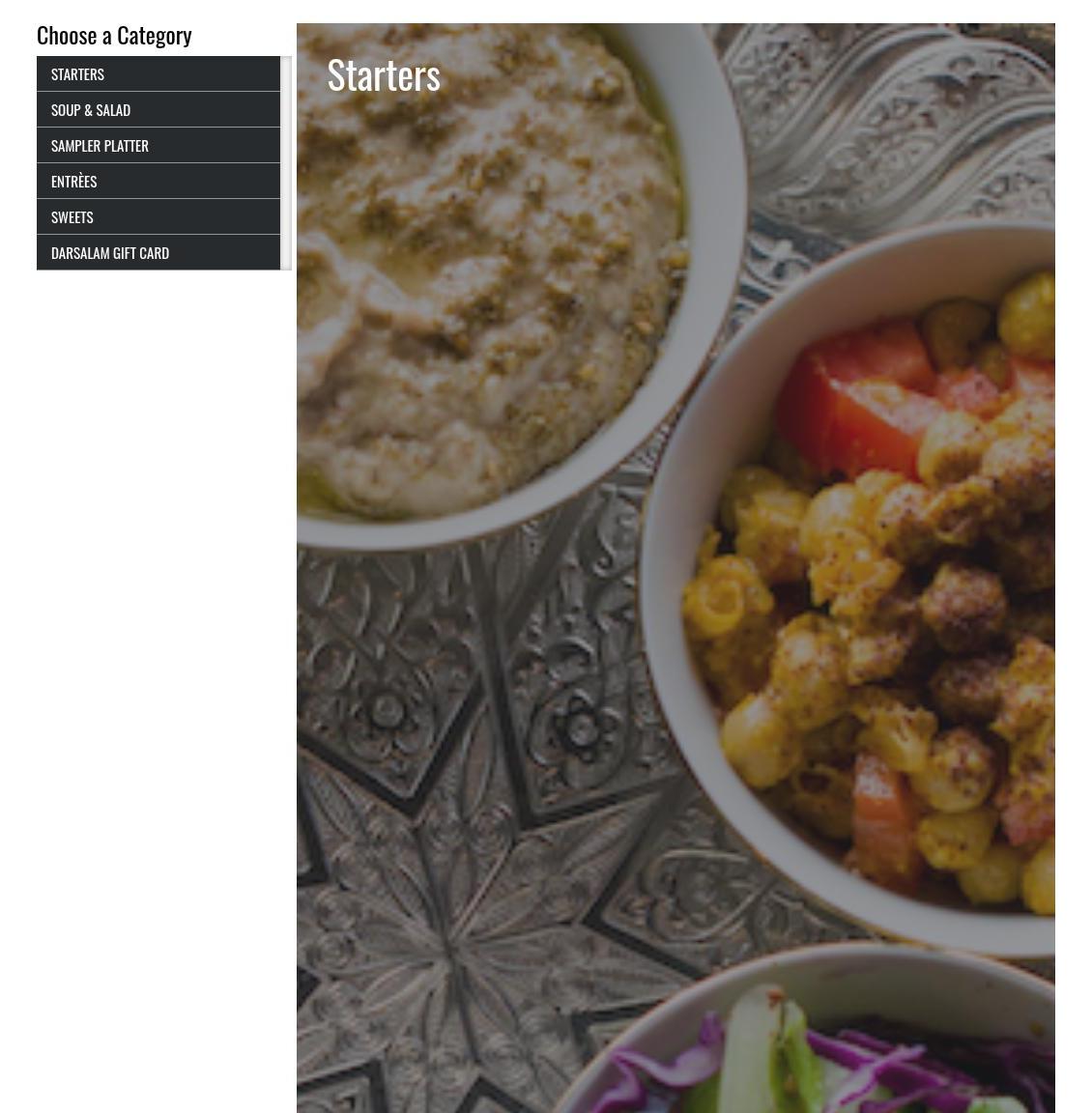Screen dimensions: 1092x1113
Task: Choose the Entrèes category
Action: click(x=158, y=181)
